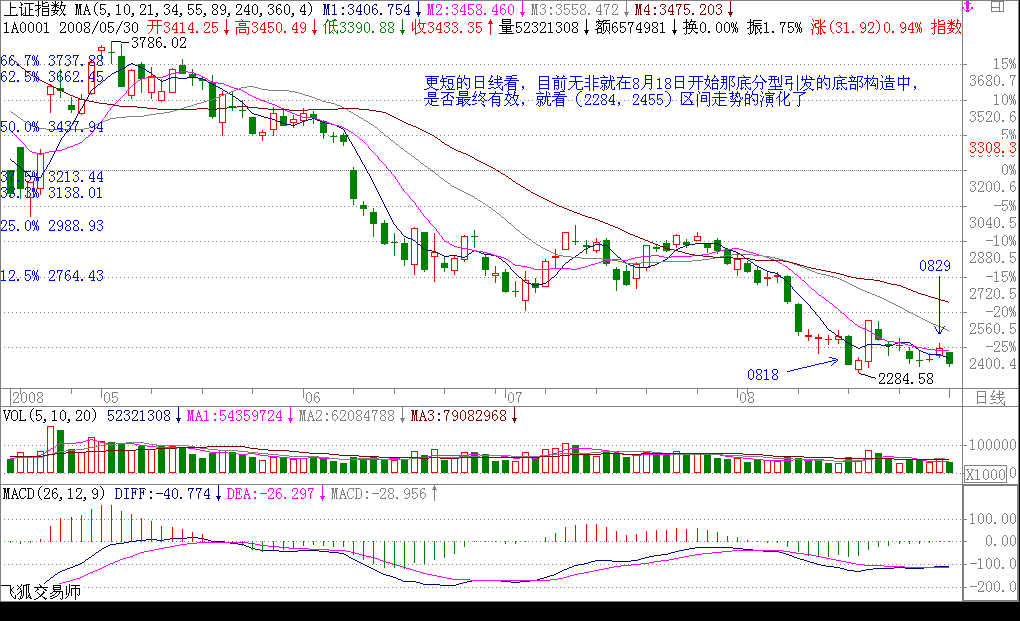The width and height of the screenshot is (1020, 621).
Task: Select the 25.0% 2988.93 retracement level
Action: 52,226
